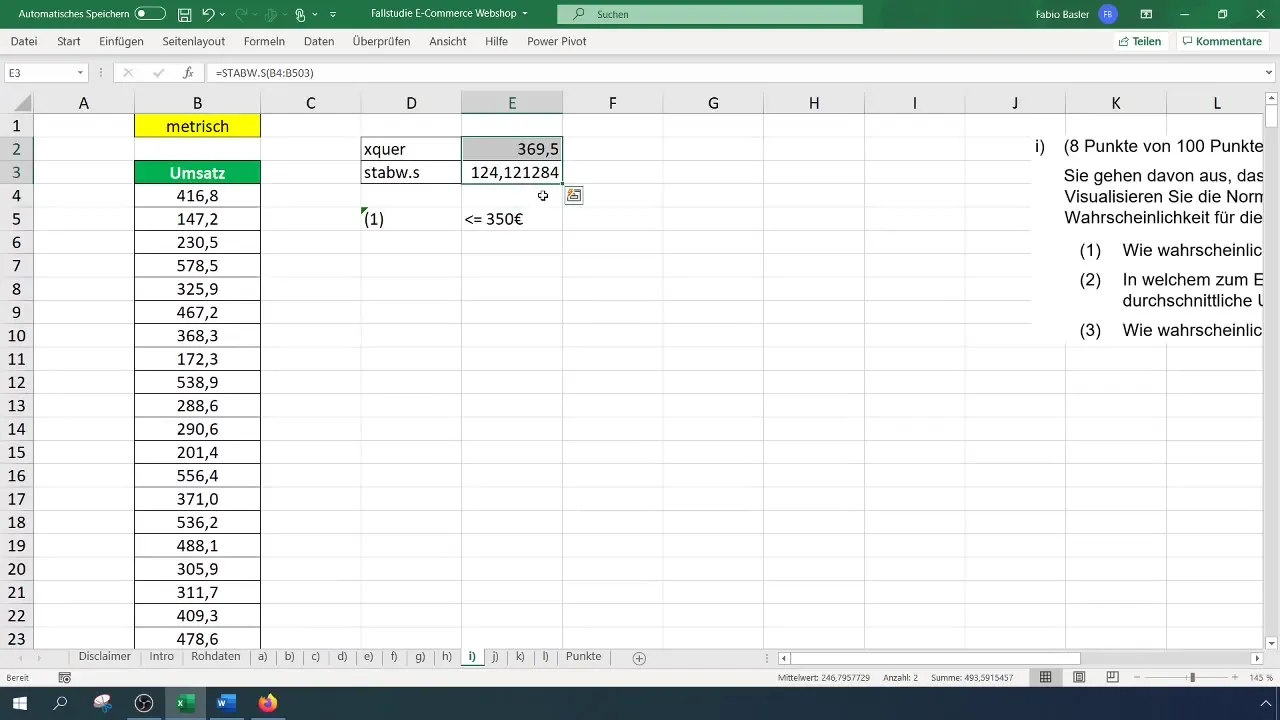
Task: Open the Einfügen ribbon tab
Action: click(x=122, y=41)
